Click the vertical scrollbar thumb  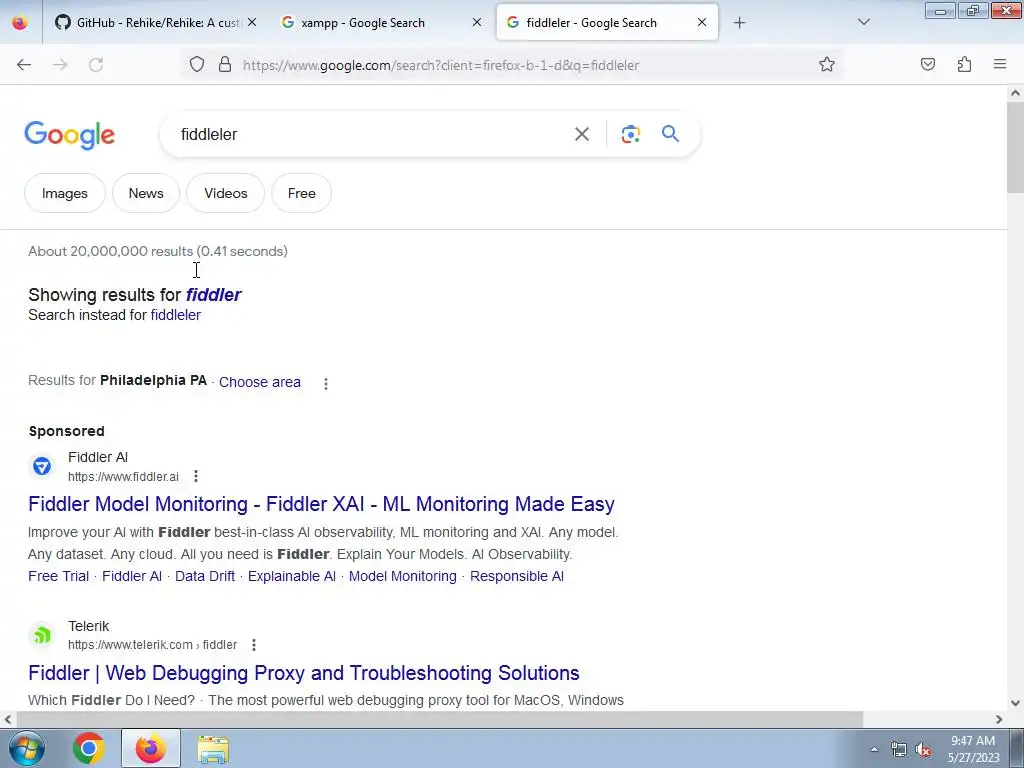tap(1015, 147)
